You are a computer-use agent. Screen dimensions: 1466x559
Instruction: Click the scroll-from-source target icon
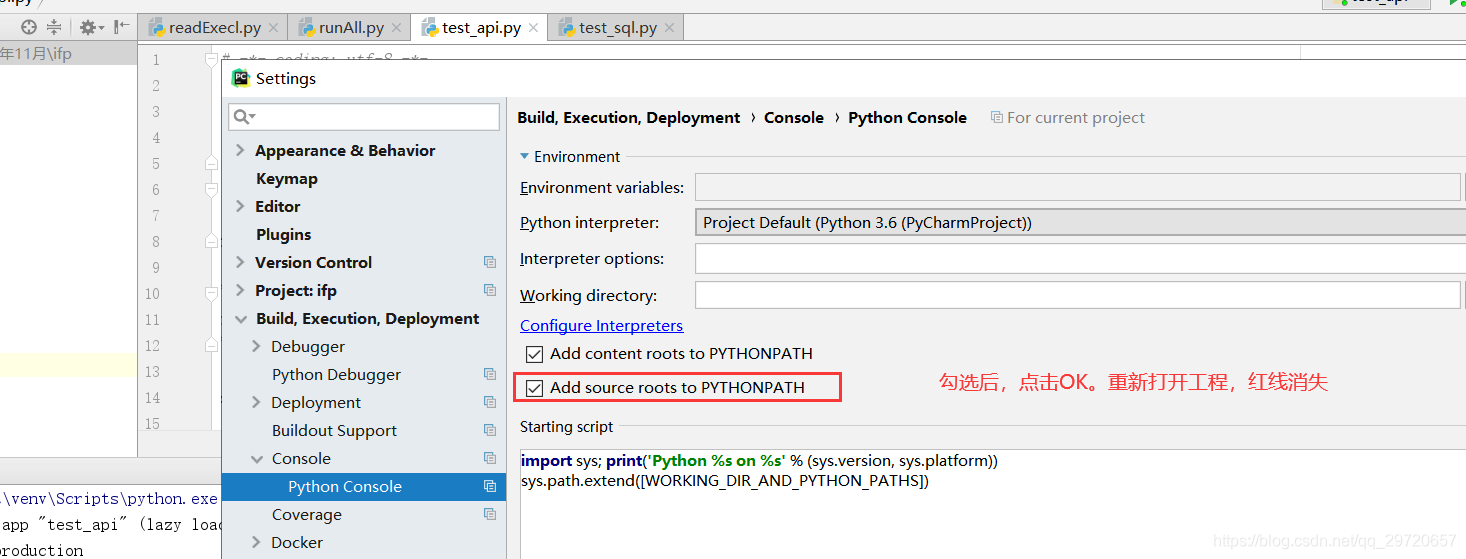(28, 27)
